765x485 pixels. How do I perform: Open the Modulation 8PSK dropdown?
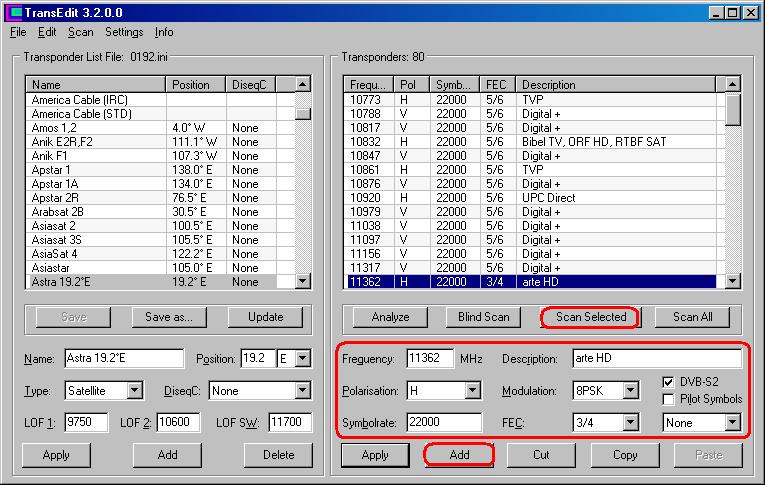coord(630,391)
